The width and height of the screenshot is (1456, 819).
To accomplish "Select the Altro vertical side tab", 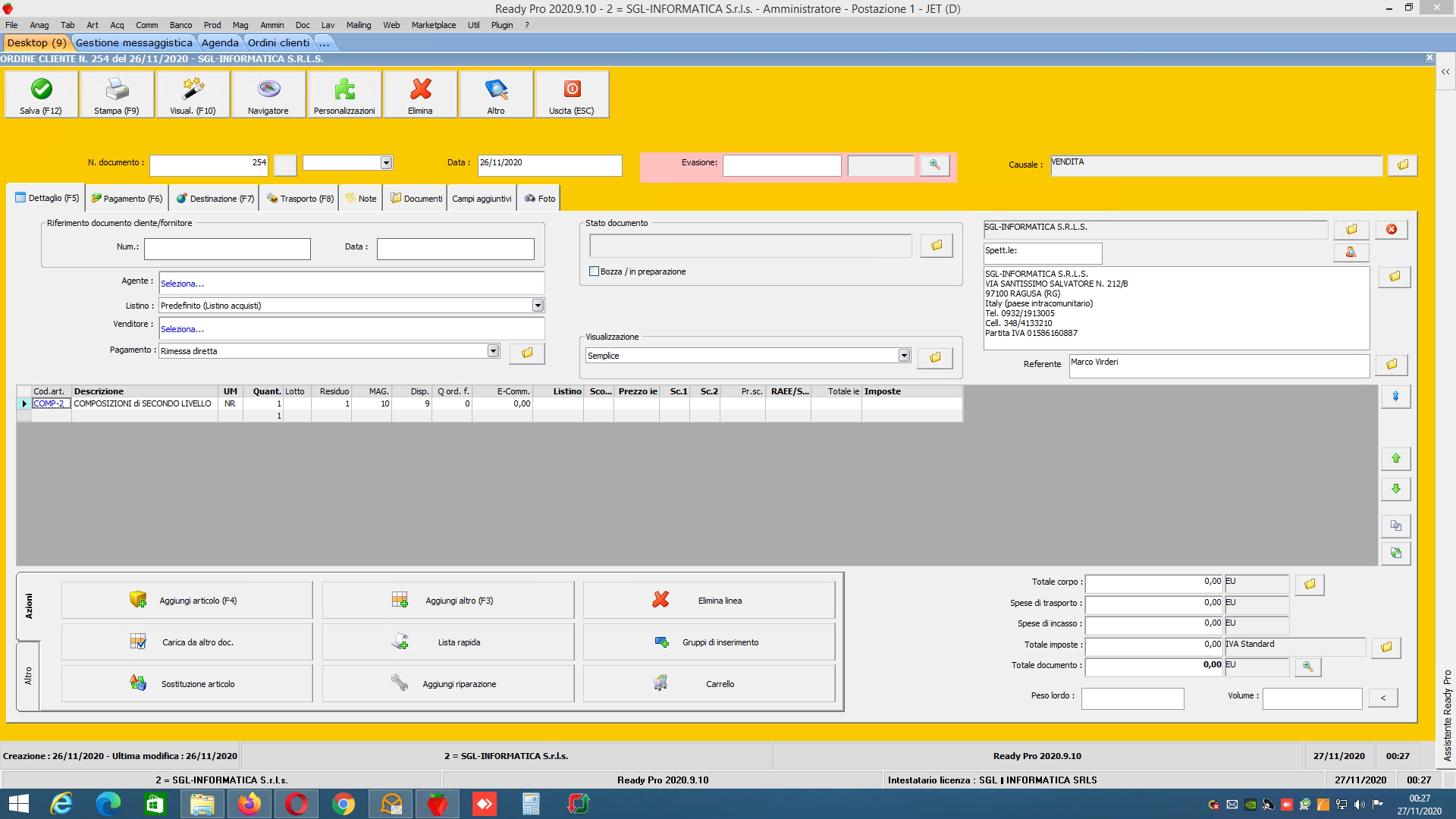I will [x=28, y=676].
